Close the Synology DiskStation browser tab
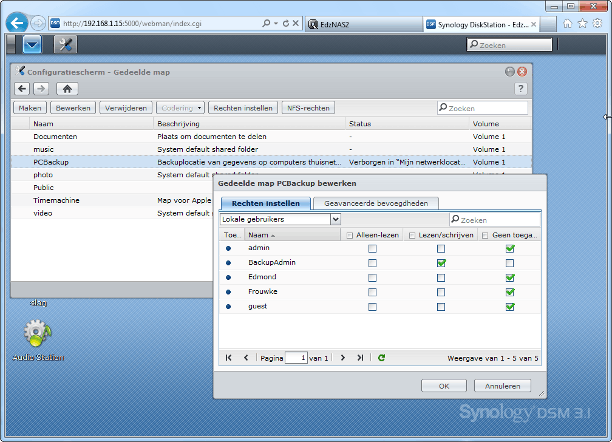Image resolution: width=612 pixels, height=442 pixels. click(534, 24)
